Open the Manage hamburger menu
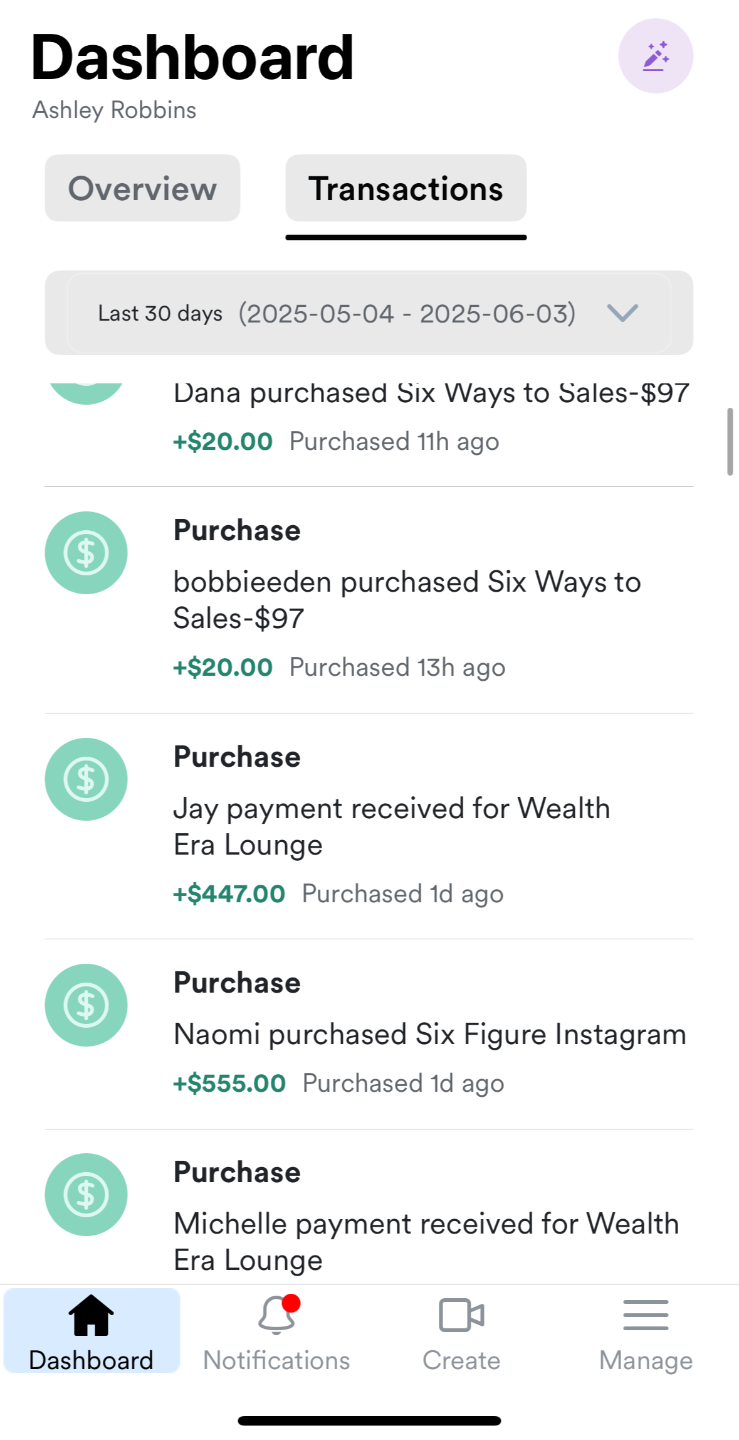This screenshot has height=1440, width=739. point(645,1317)
